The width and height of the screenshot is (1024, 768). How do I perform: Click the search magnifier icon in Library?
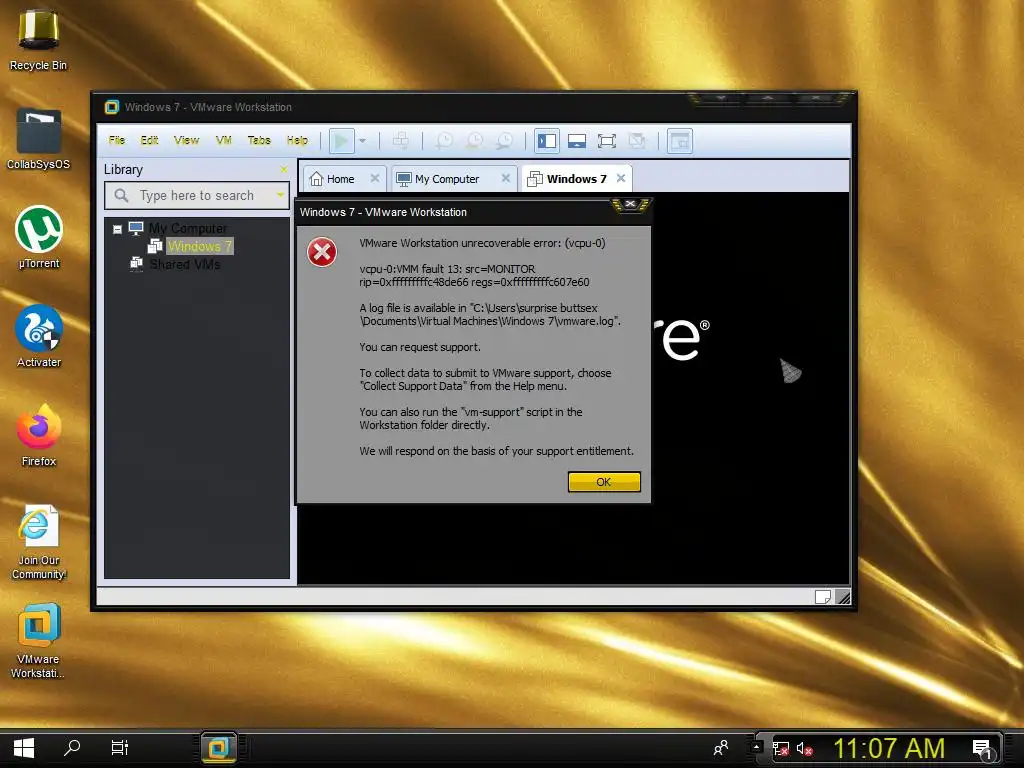pyautogui.click(x=121, y=195)
